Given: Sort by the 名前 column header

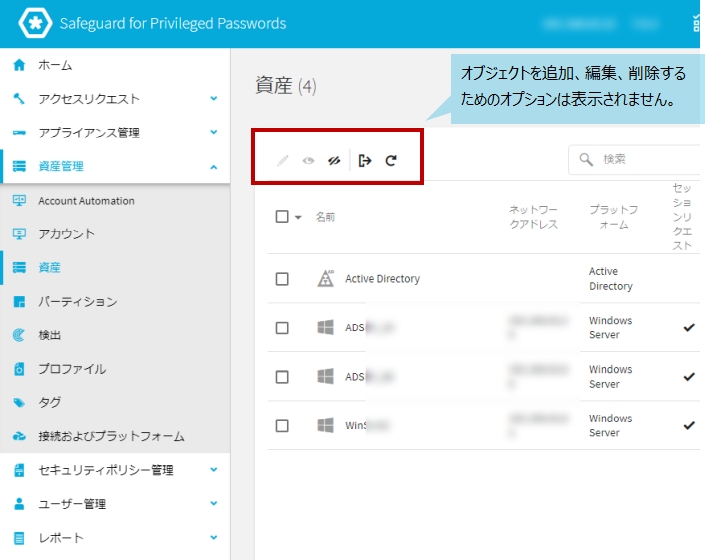Looking at the screenshot, I should [x=325, y=217].
